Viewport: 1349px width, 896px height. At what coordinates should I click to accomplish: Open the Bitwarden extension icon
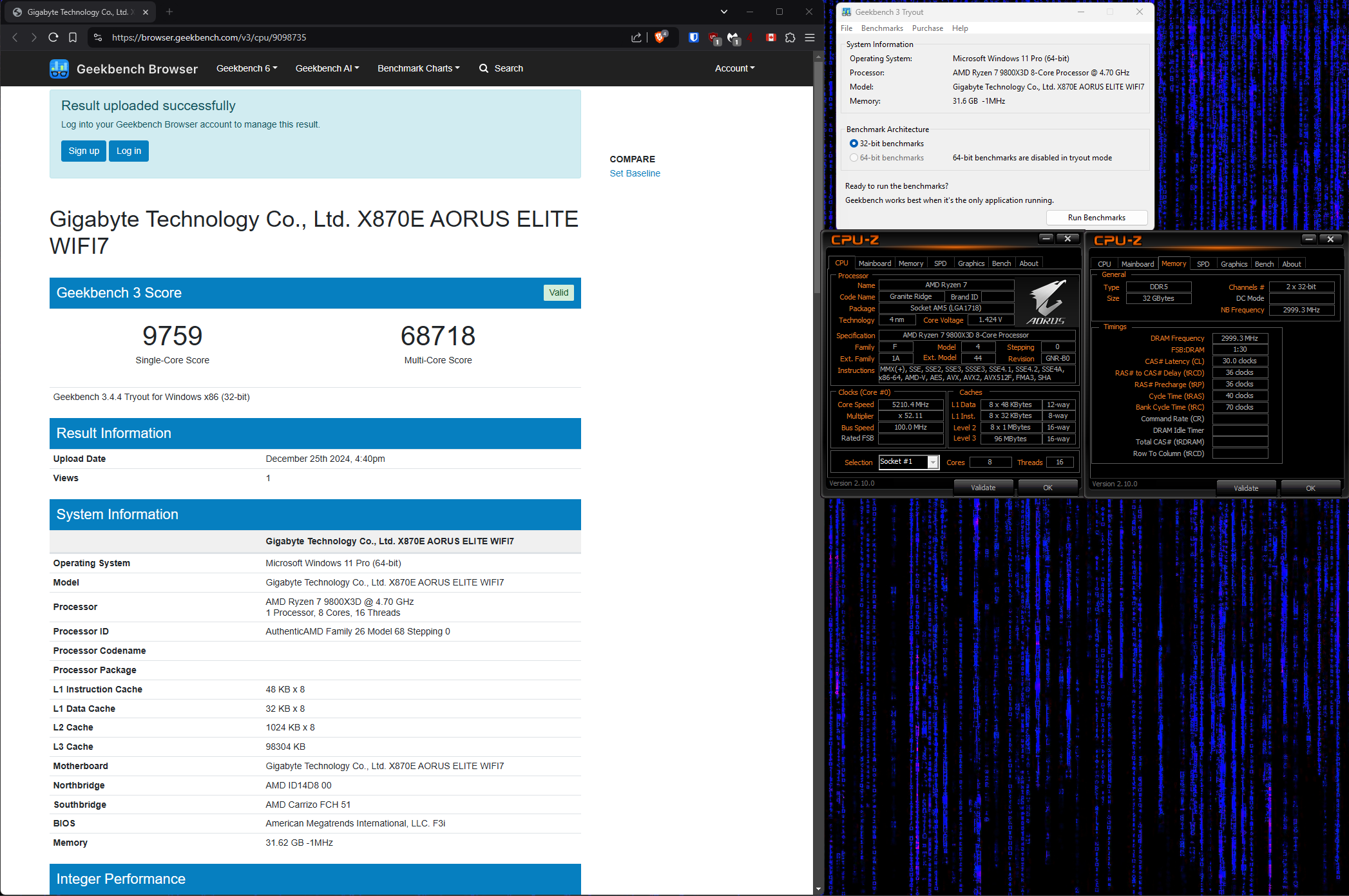694,37
